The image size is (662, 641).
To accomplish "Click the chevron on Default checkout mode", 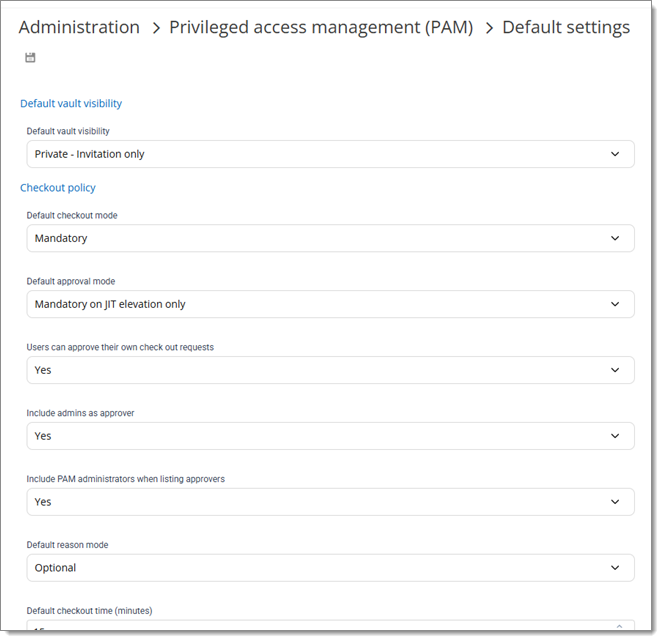I will click(615, 238).
